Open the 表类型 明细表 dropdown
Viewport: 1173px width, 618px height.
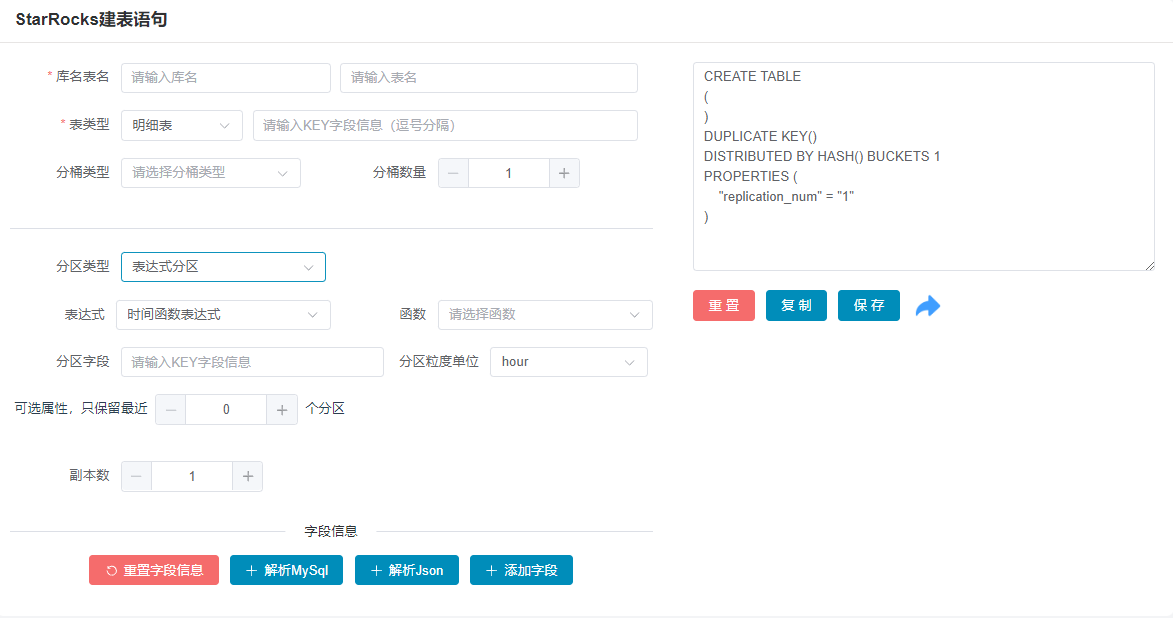point(182,125)
